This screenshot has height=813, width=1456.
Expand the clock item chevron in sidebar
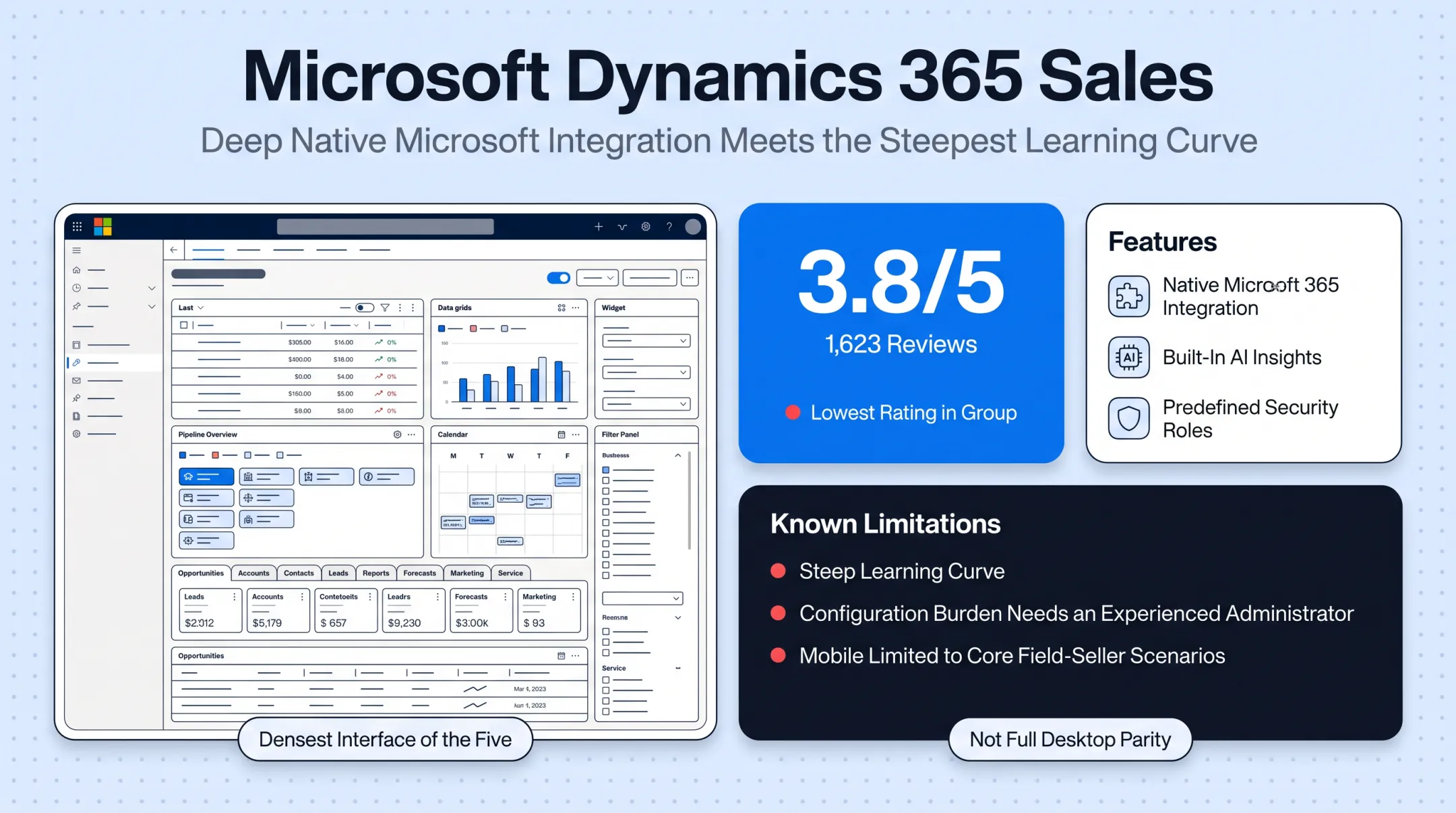click(152, 288)
